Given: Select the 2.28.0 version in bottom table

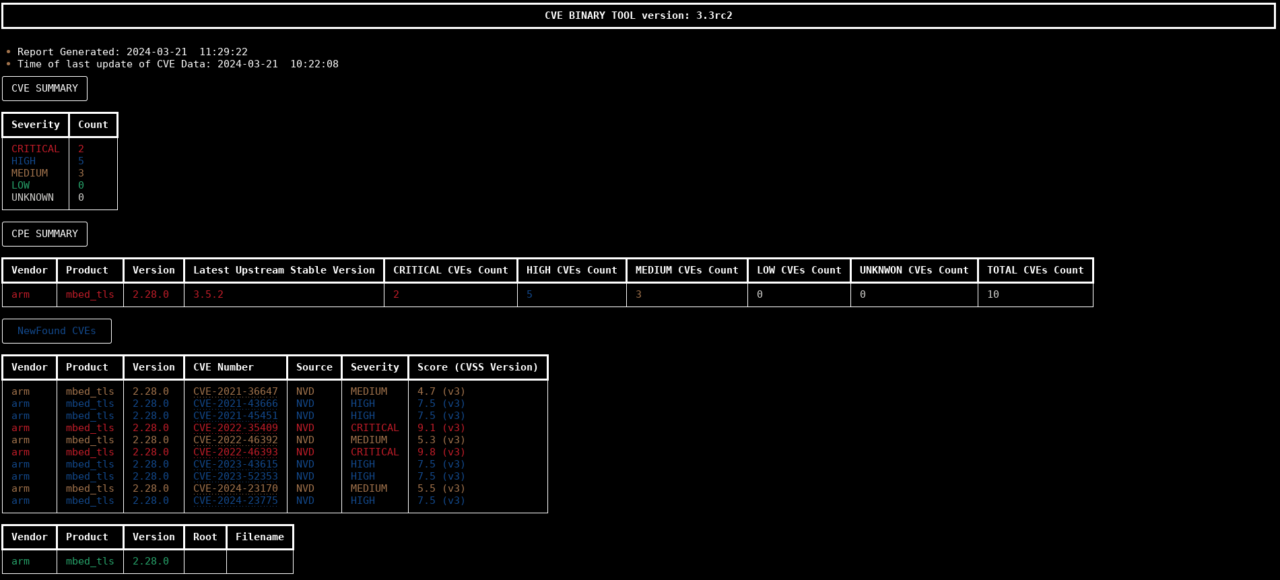Looking at the screenshot, I should pos(152,561).
